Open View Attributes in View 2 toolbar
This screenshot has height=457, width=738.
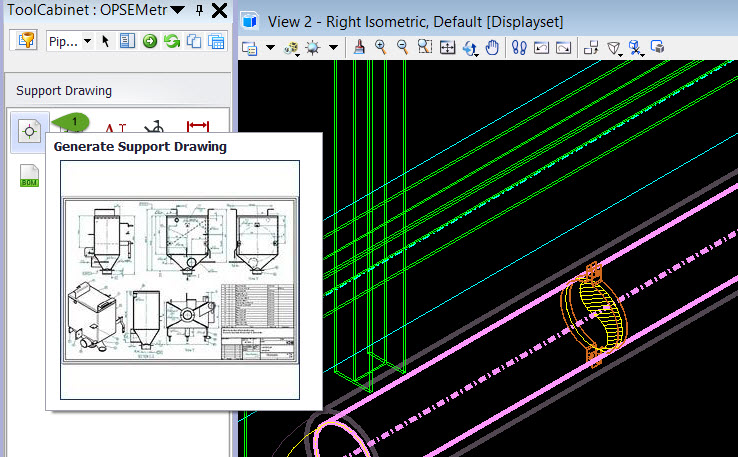tap(249, 48)
